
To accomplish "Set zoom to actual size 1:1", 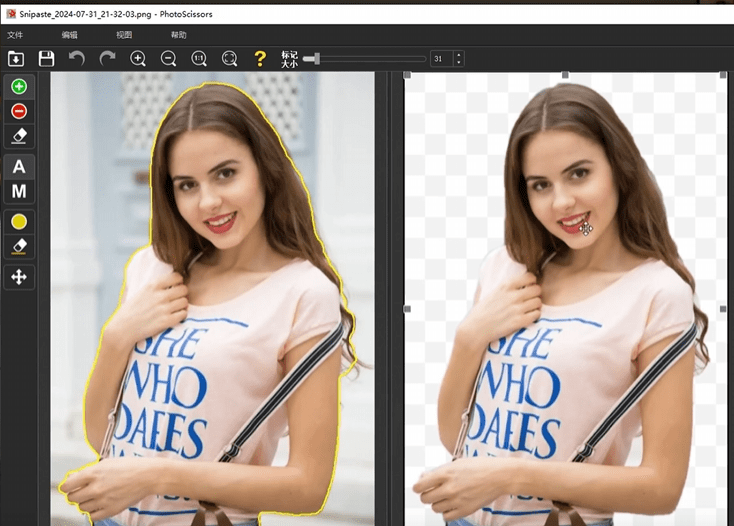I will [199, 59].
